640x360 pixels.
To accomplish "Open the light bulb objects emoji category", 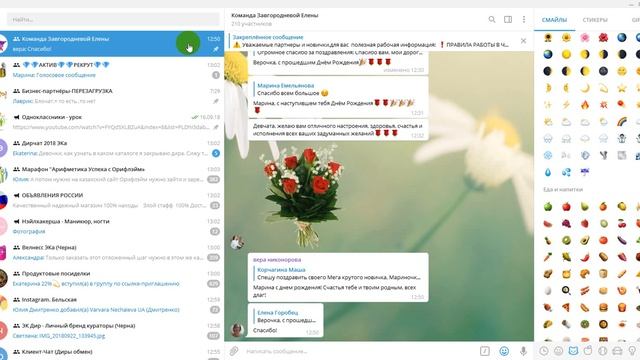I will coord(632,351).
